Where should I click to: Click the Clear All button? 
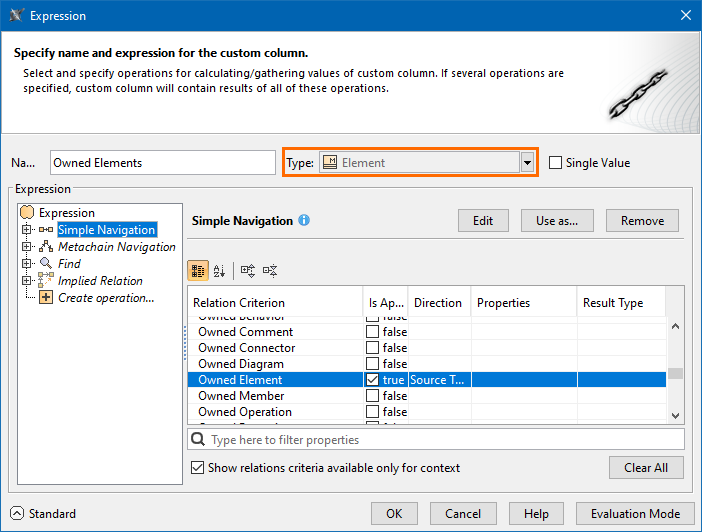point(646,468)
